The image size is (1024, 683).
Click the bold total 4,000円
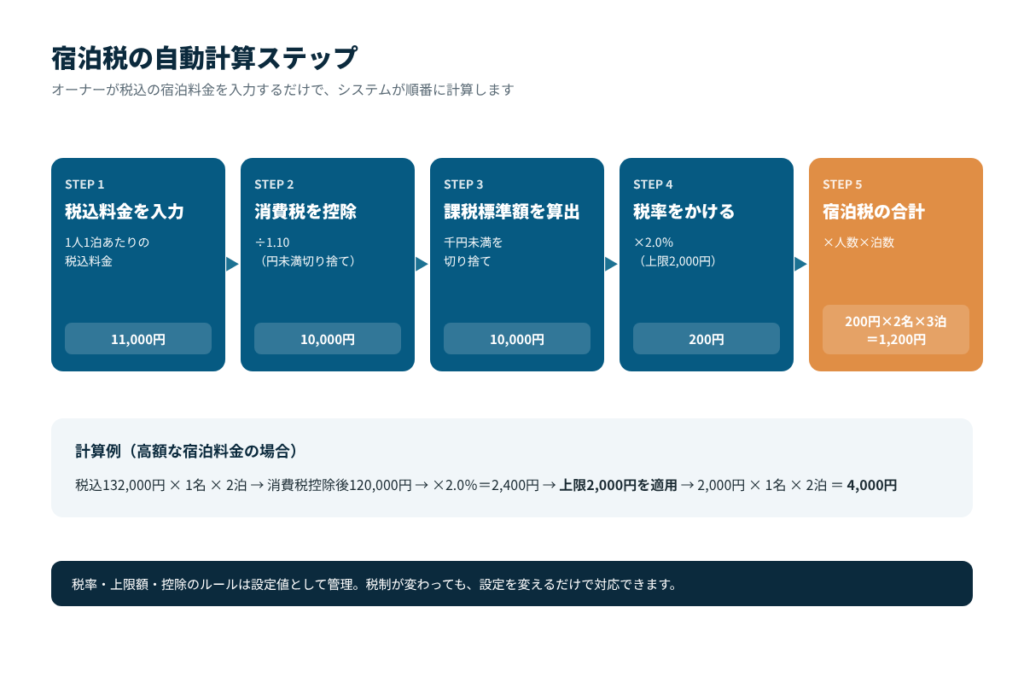[871, 485]
